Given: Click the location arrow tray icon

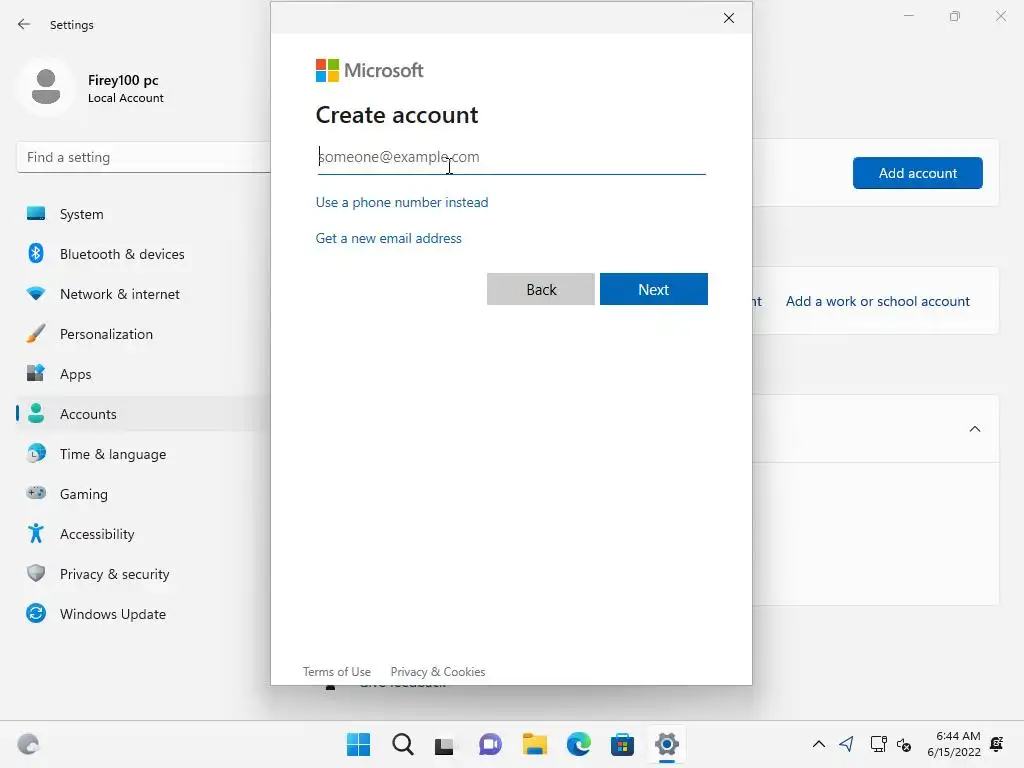Looking at the screenshot, I should 846,744.
